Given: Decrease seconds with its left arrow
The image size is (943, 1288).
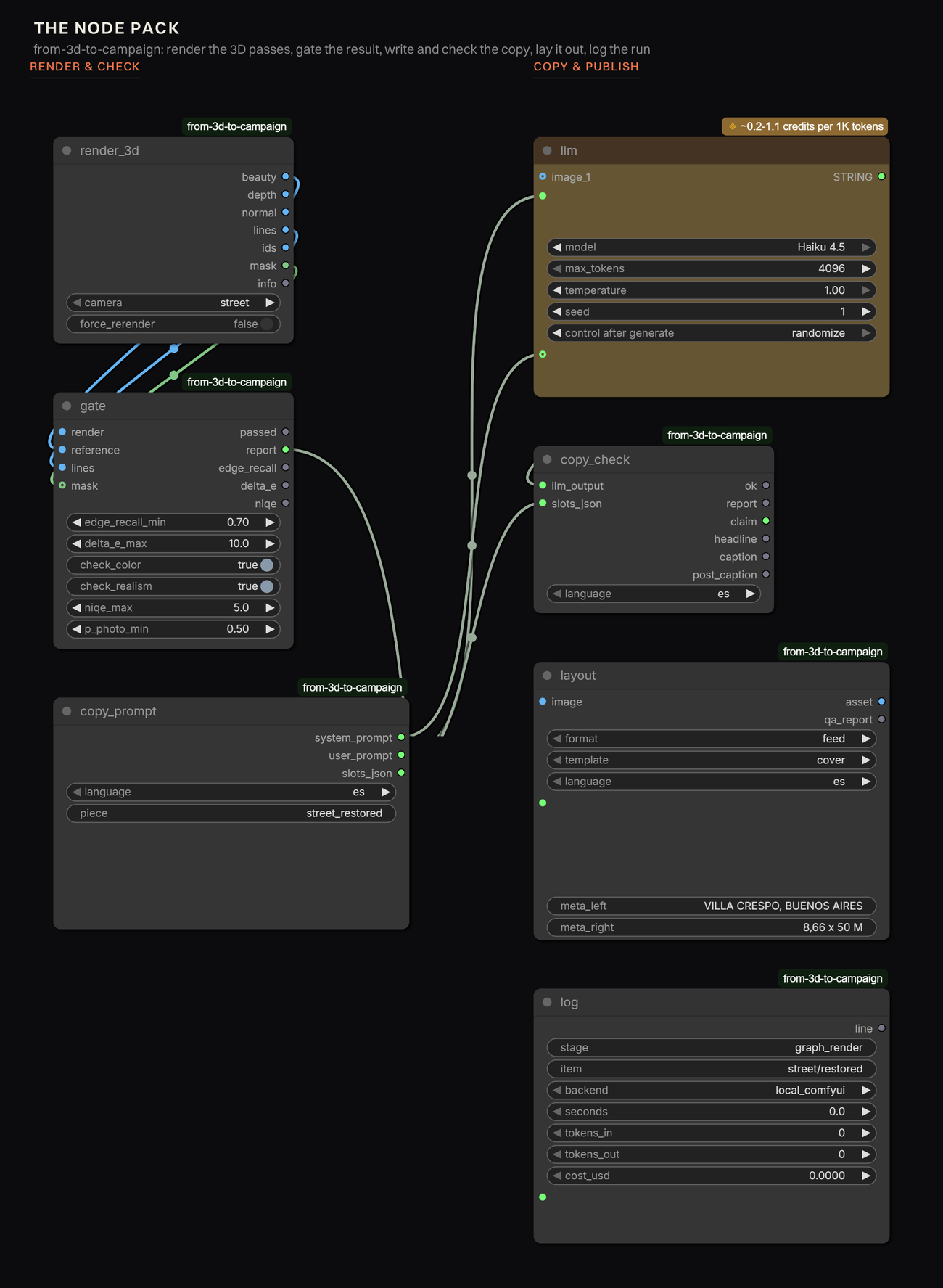Looking at the screenshot, I should tap(556, 1112).
